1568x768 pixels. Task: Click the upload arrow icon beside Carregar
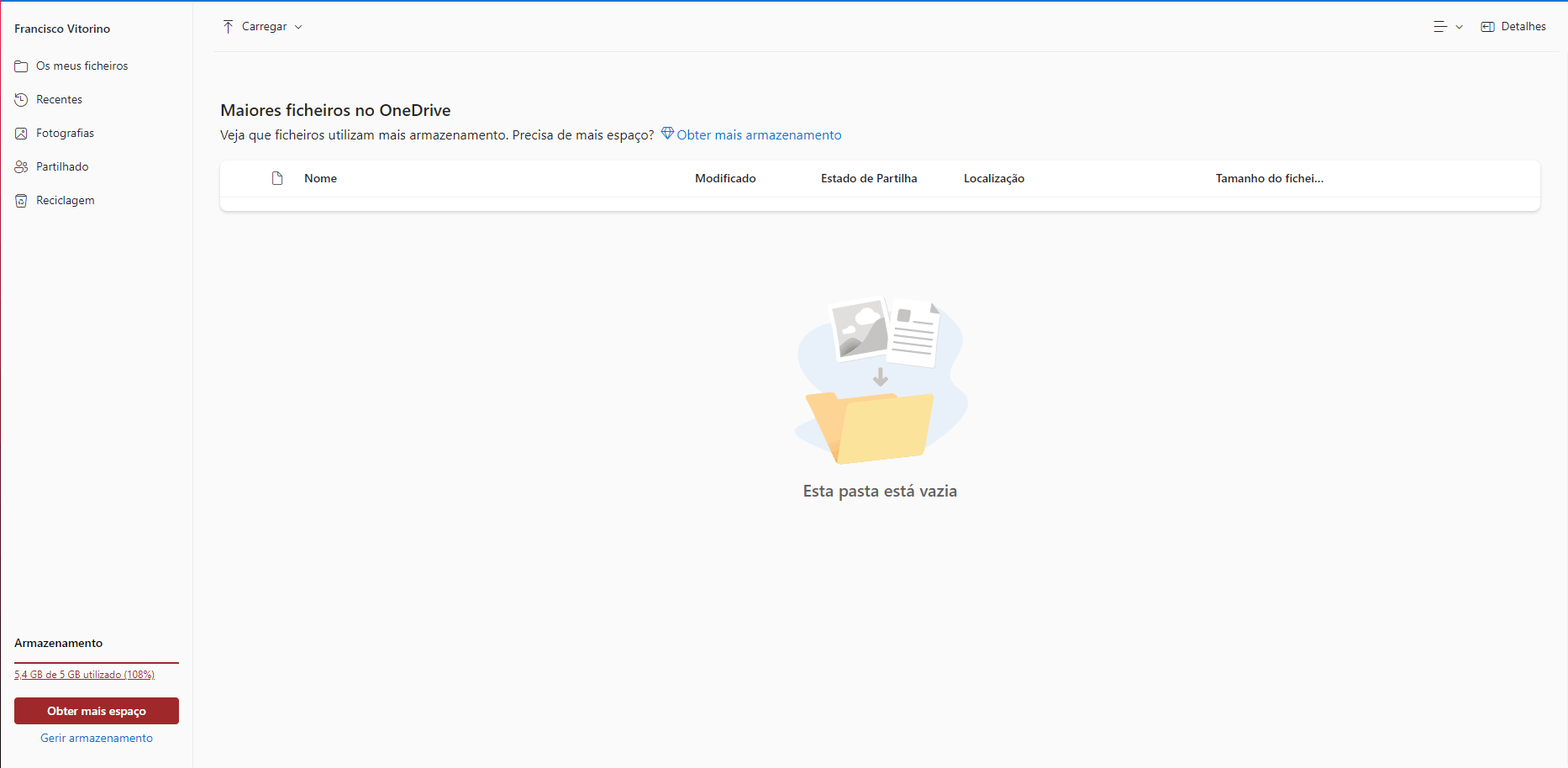coord(228,27)
